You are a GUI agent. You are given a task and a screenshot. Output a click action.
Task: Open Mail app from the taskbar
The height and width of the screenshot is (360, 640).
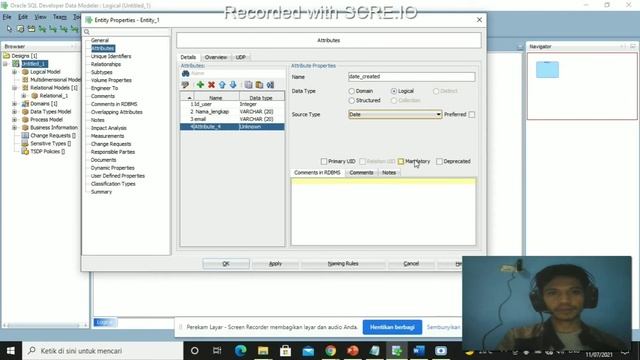pos(308,351)
